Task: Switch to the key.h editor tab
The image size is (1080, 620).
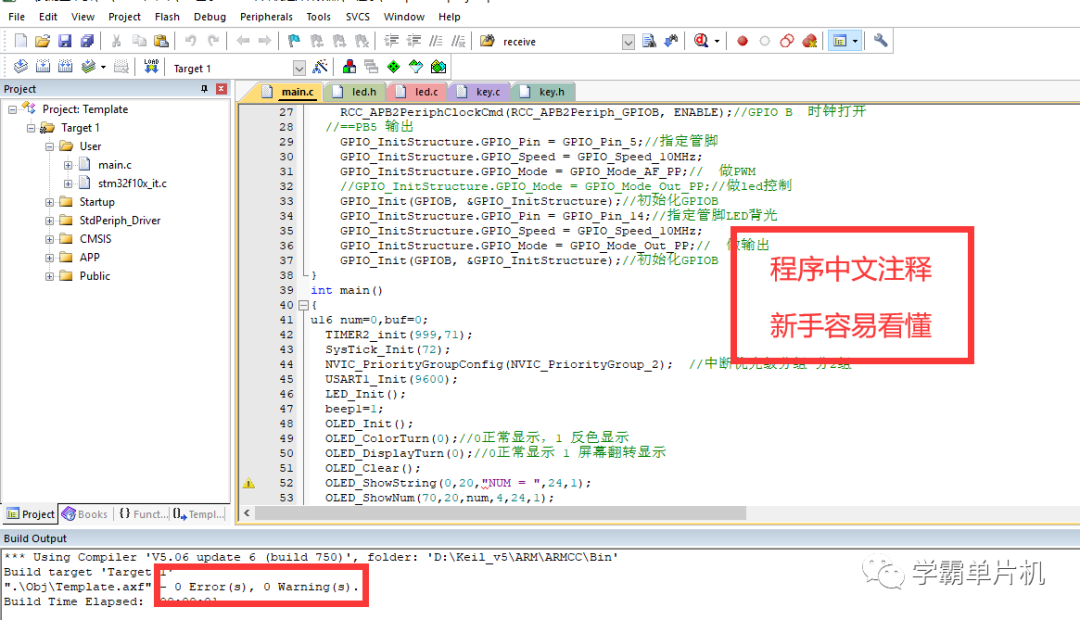Action: pos(543,92)
